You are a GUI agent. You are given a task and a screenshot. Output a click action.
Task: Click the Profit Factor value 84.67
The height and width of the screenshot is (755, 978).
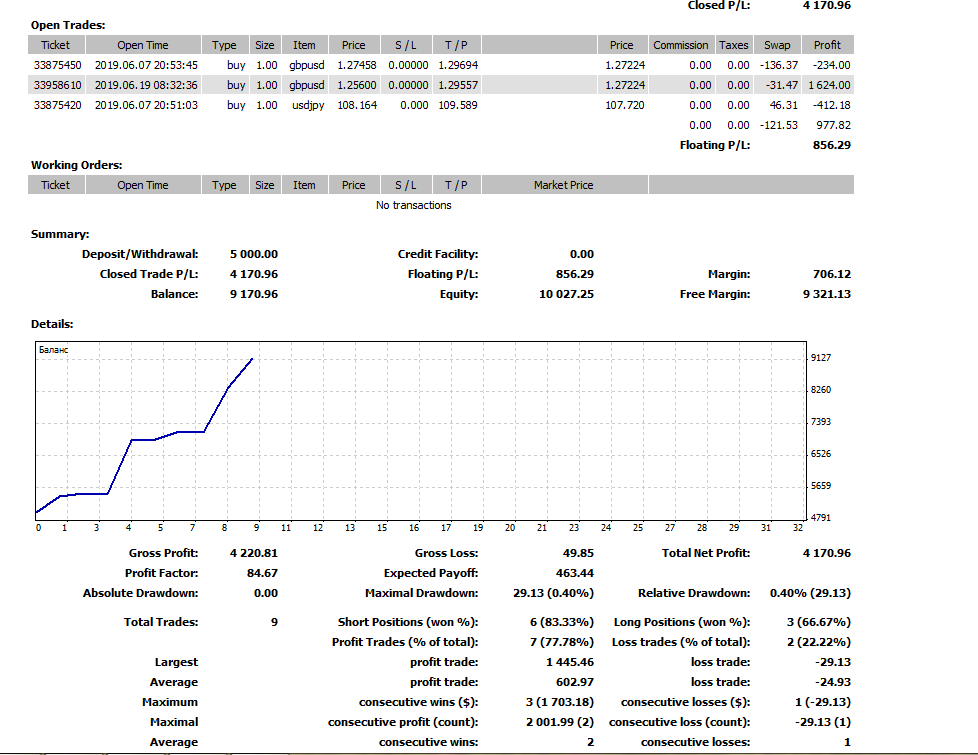click(263, 573)
